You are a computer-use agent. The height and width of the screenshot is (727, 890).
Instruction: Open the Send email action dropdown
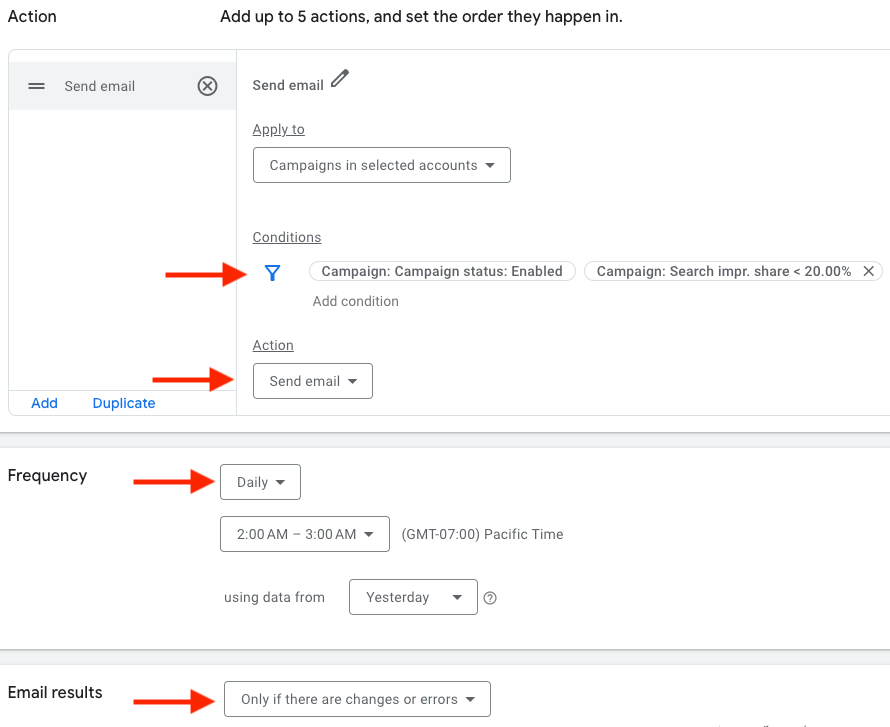[313, 381]
